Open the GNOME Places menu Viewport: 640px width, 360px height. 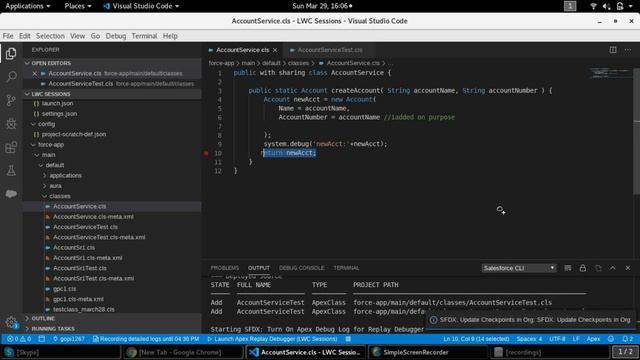pyautogui.click(x=78, y=6)
